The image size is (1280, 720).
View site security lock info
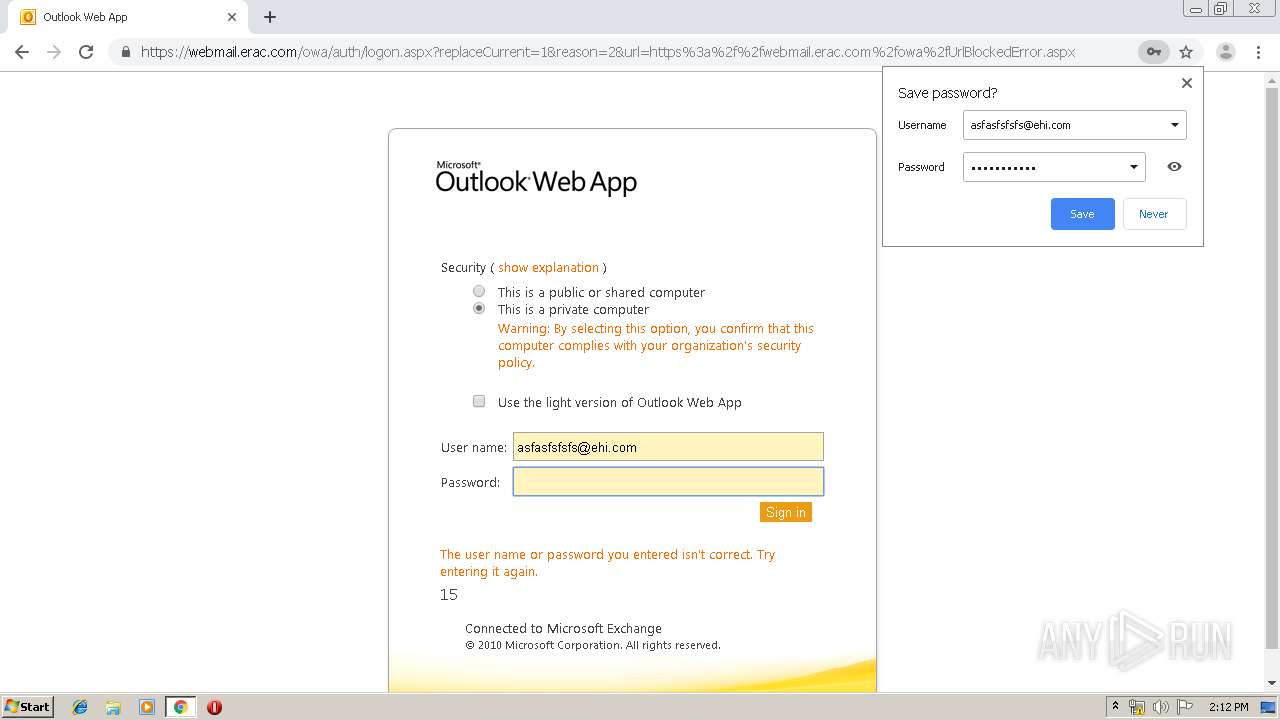click(126, 52)
